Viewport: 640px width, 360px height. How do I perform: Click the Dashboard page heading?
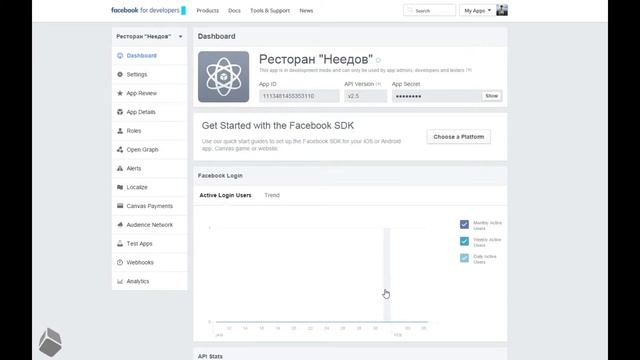coord(216,36)
